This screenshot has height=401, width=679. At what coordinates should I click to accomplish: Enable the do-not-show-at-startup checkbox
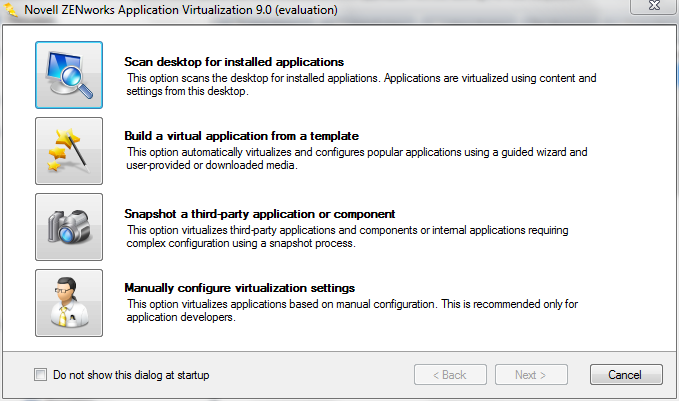[40, 375]
